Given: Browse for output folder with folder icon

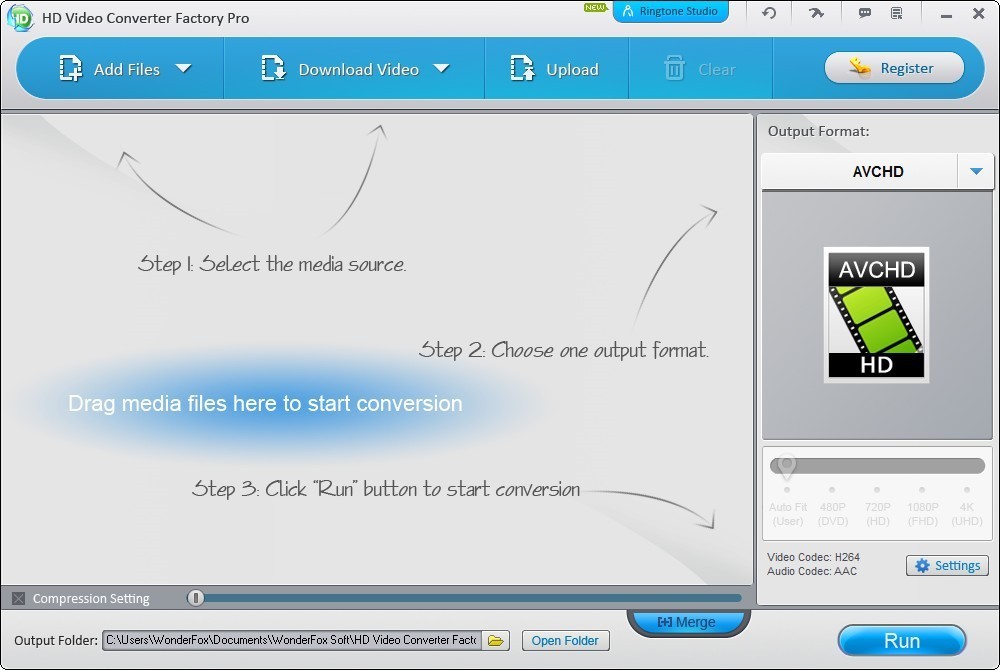Looking at the screenshot, I should (x=496, y=641).
